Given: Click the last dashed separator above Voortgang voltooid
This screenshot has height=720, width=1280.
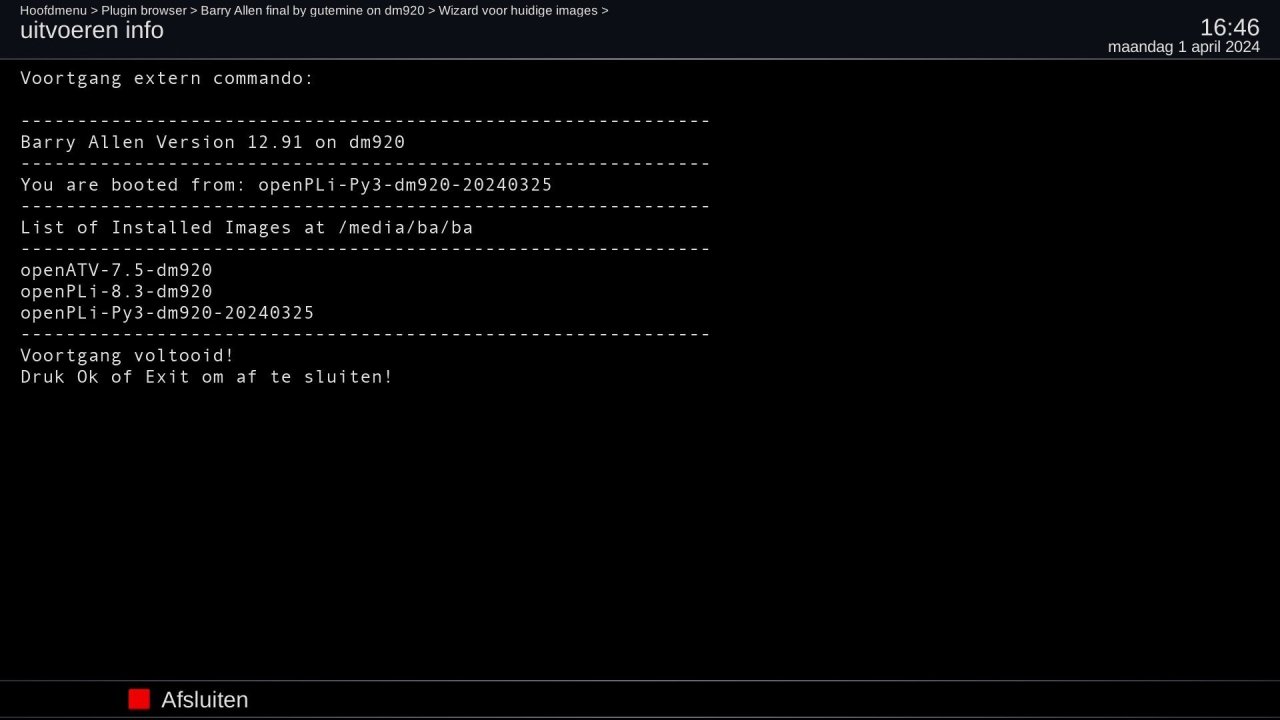Looking at the screenshot, I should coord(365,334).
